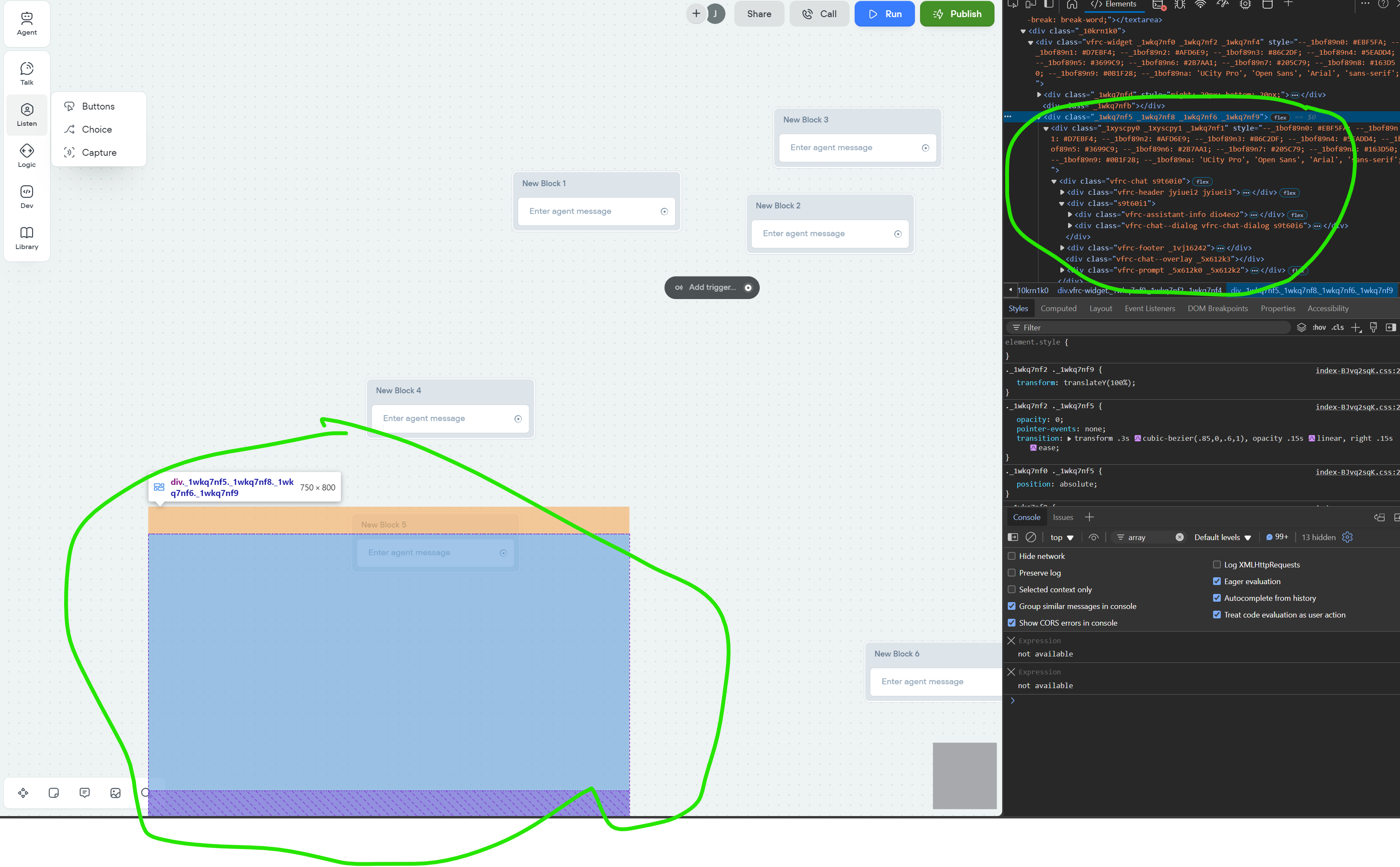Enable the Preserve log checkbox
Viewport: 1400px width, 867px height.
(1012, 573)
